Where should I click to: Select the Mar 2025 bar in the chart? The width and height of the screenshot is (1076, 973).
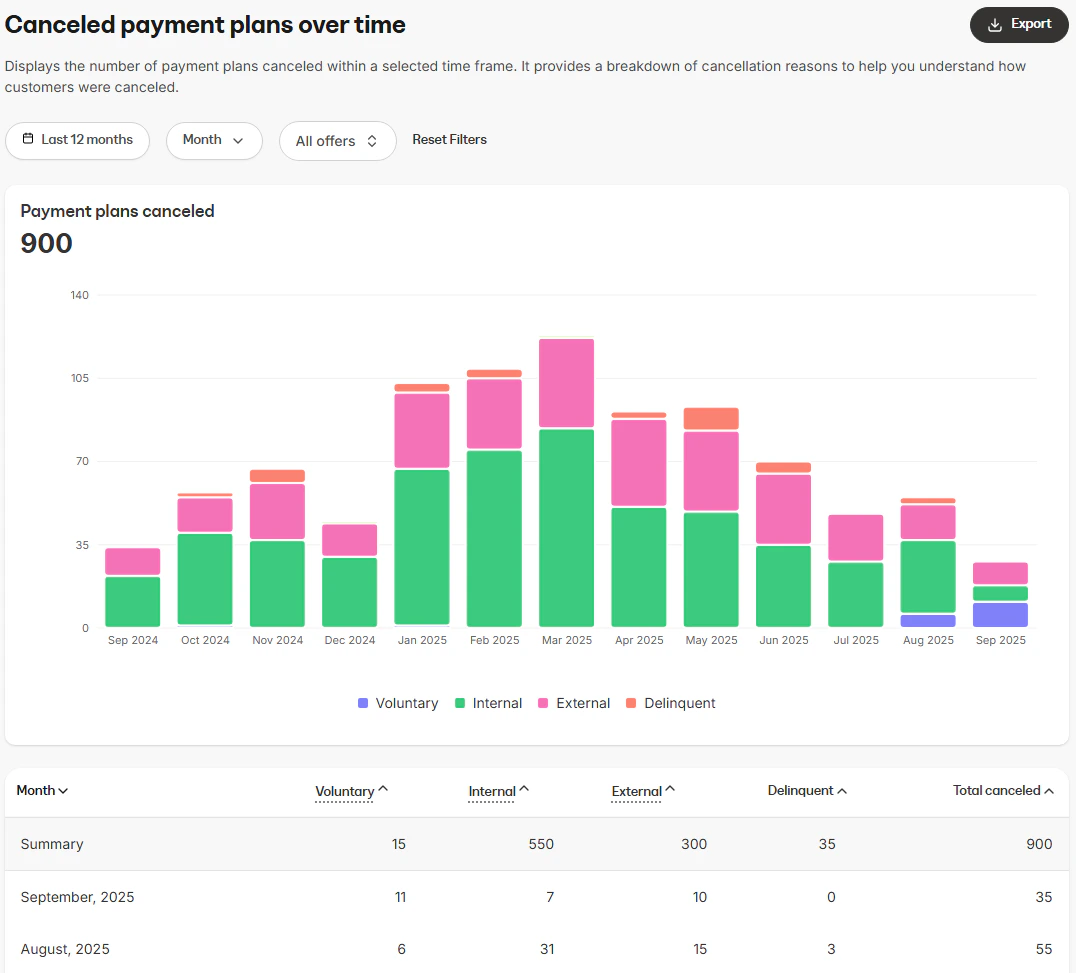[566, 480]
